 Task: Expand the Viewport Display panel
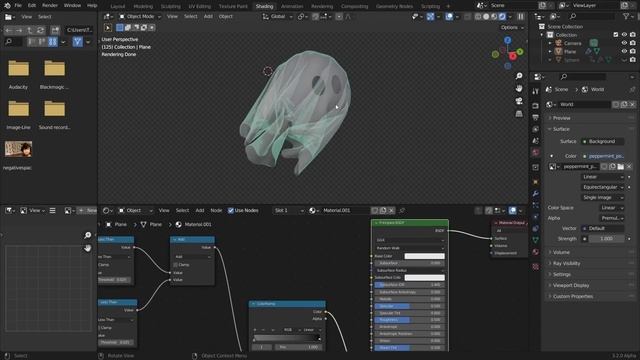pos(570,285)
